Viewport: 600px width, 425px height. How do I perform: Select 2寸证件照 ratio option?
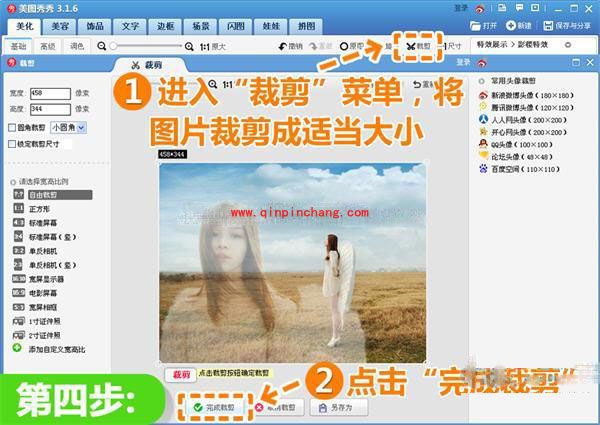37,335
